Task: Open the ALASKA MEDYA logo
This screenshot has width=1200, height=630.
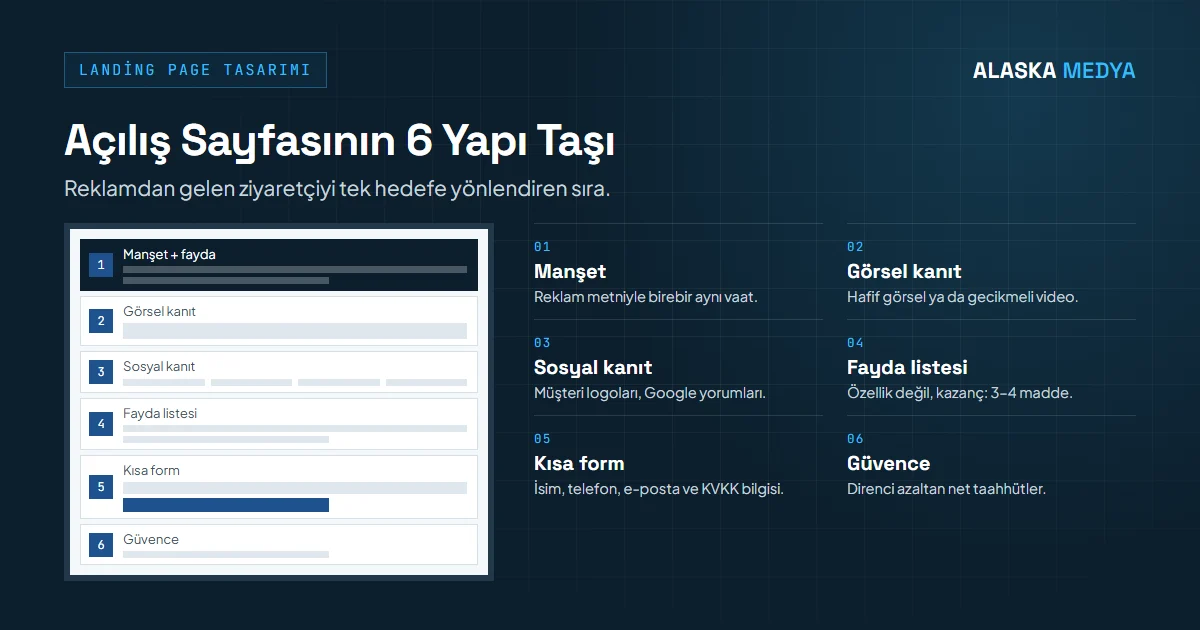Action: (x=1054, y=71)
